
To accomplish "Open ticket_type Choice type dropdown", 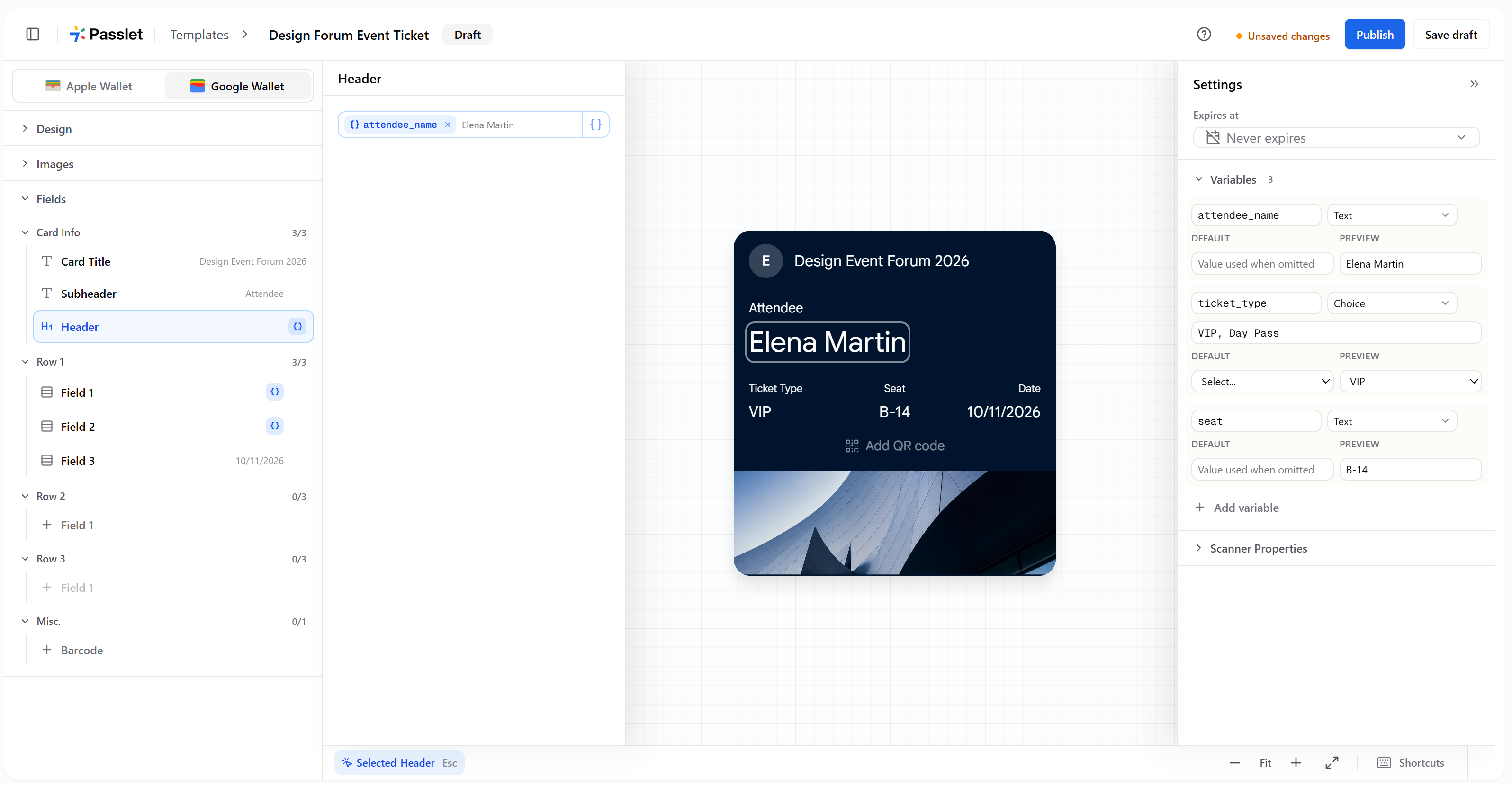I will click(1392, 303).
